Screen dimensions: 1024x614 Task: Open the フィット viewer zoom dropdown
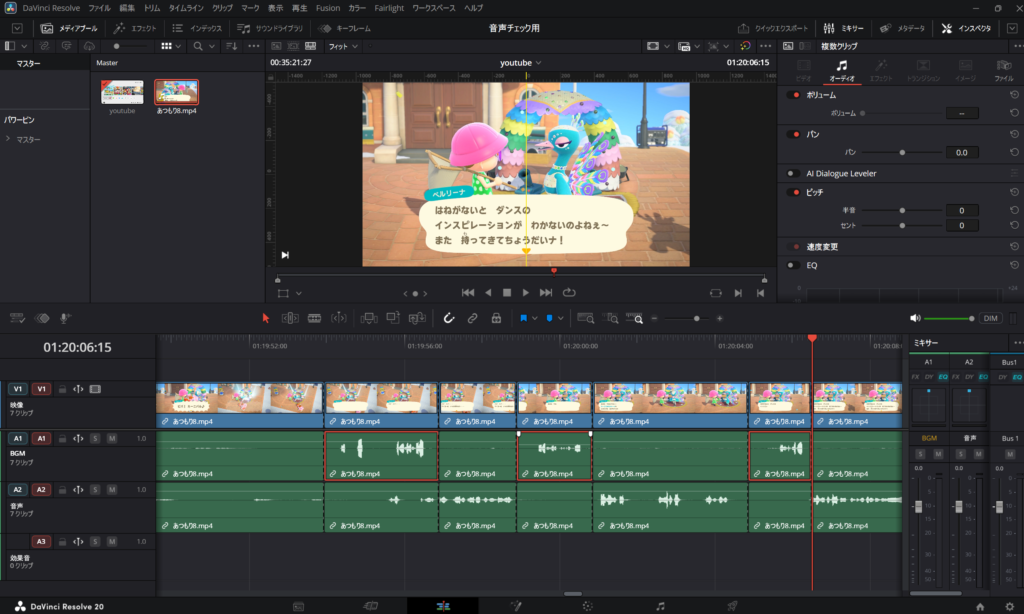[x=344, y=46]
